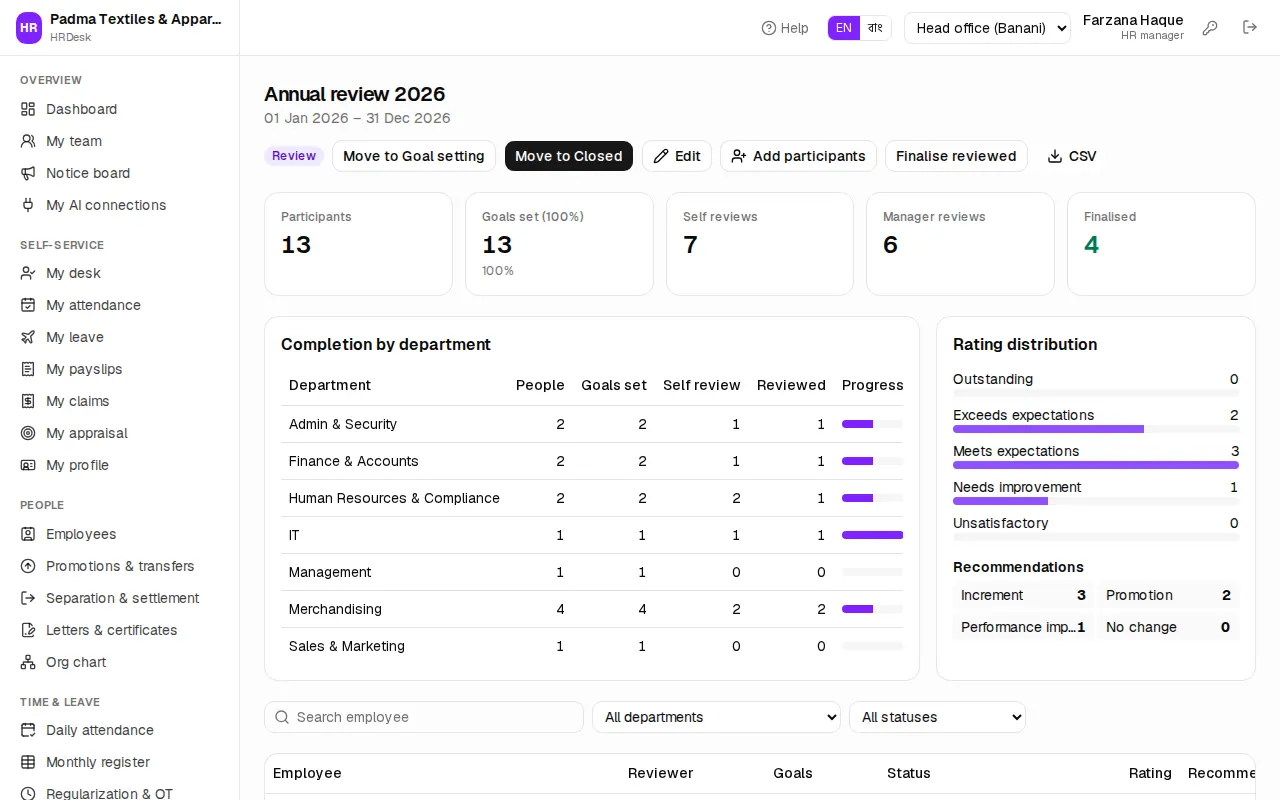The width and height of the screenshot is (1280, 800).
Task: Click the Org chart icon in sidebar
Action: tap(28, 662)
